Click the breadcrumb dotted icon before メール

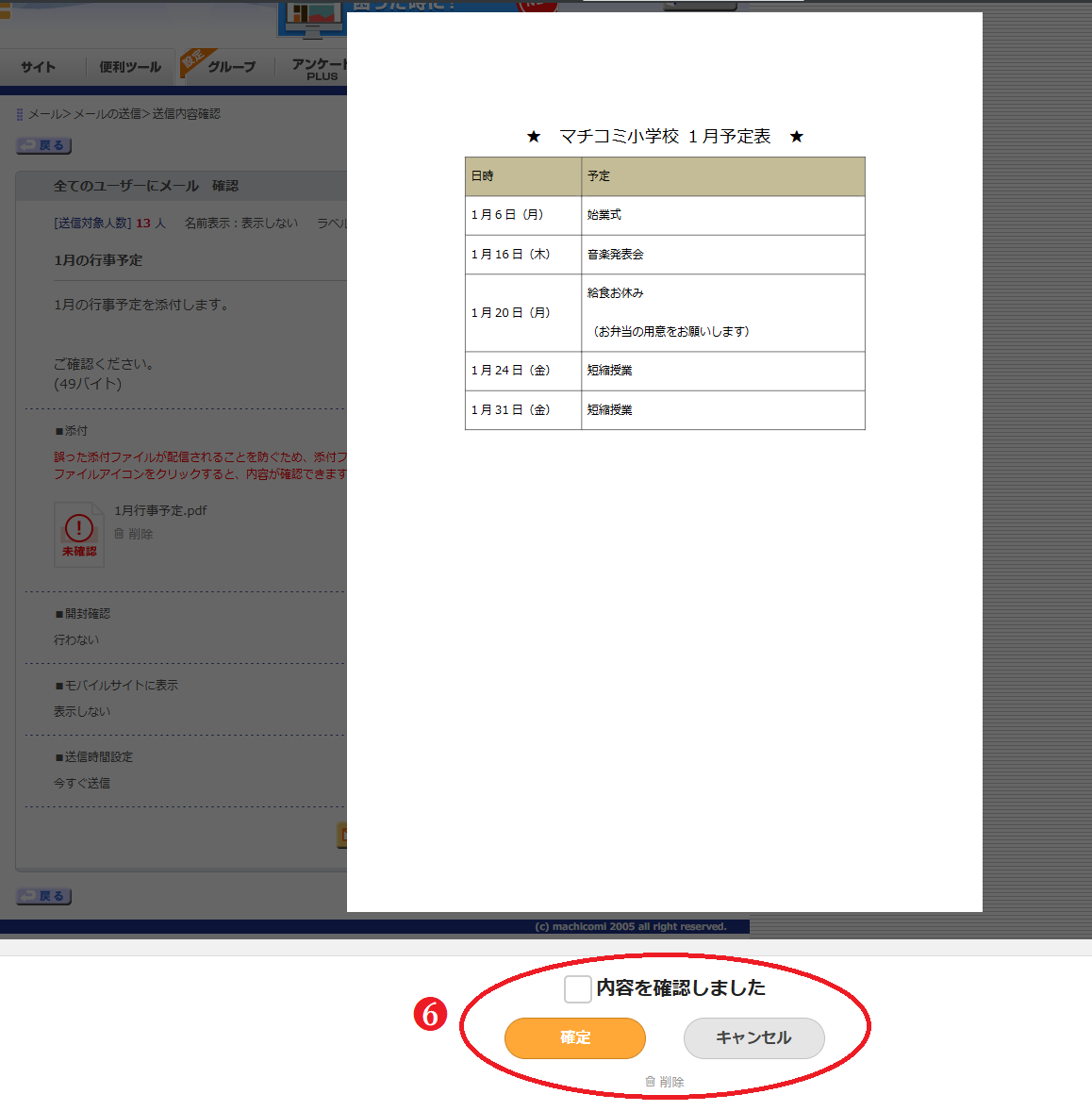coord(20,114)
